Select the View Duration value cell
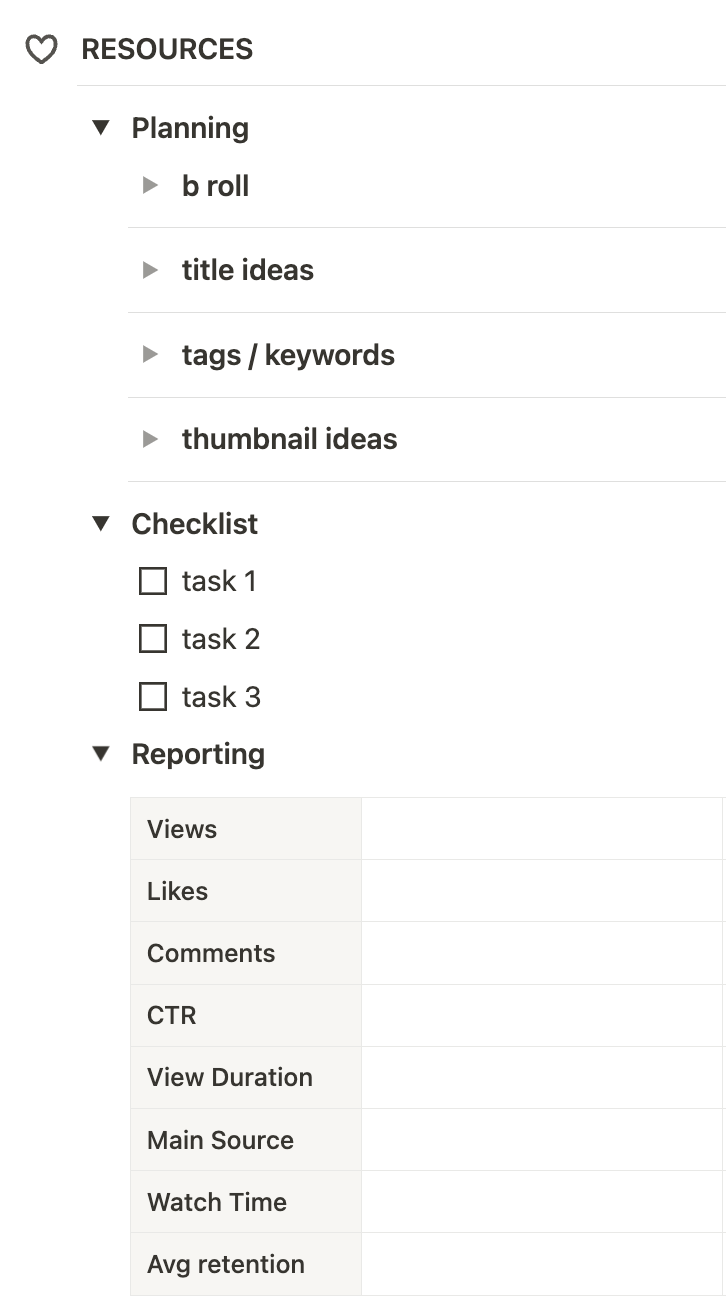Screen dimensions: 726x1306 (x=542, y=1077)
